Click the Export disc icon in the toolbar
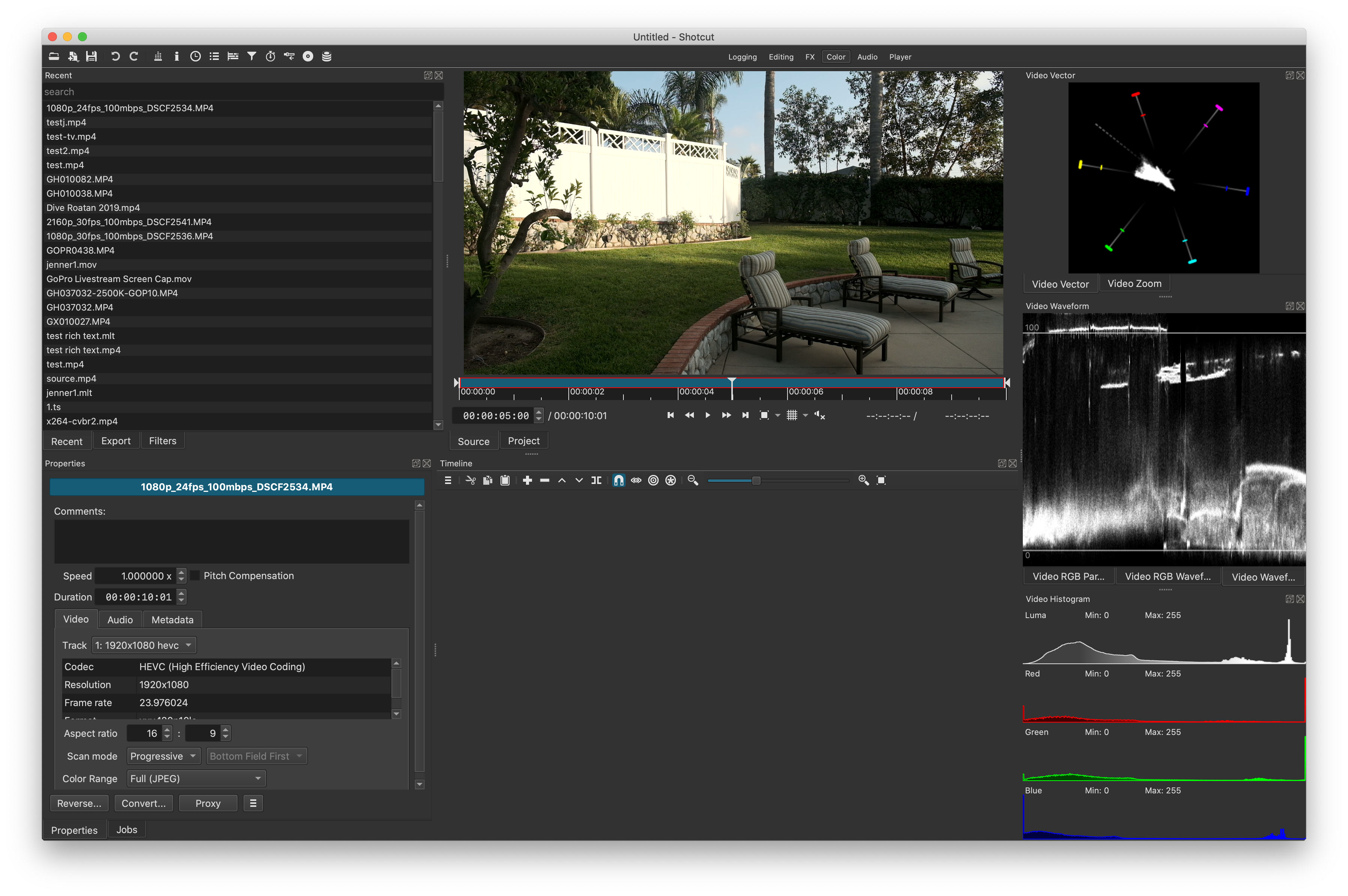 pos(308,56)
